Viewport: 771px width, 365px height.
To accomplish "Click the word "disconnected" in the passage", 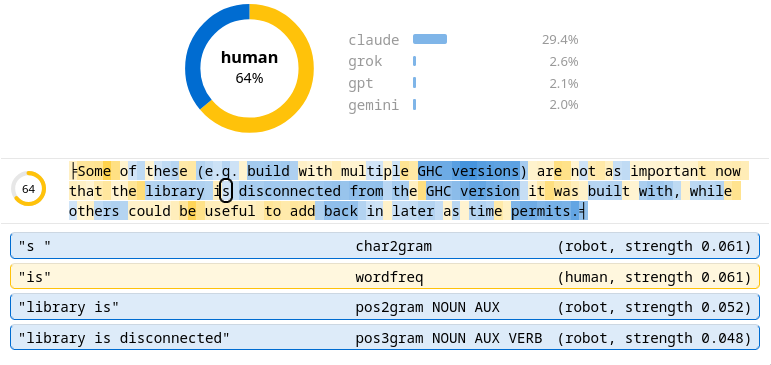I will (x=289, y=191).
